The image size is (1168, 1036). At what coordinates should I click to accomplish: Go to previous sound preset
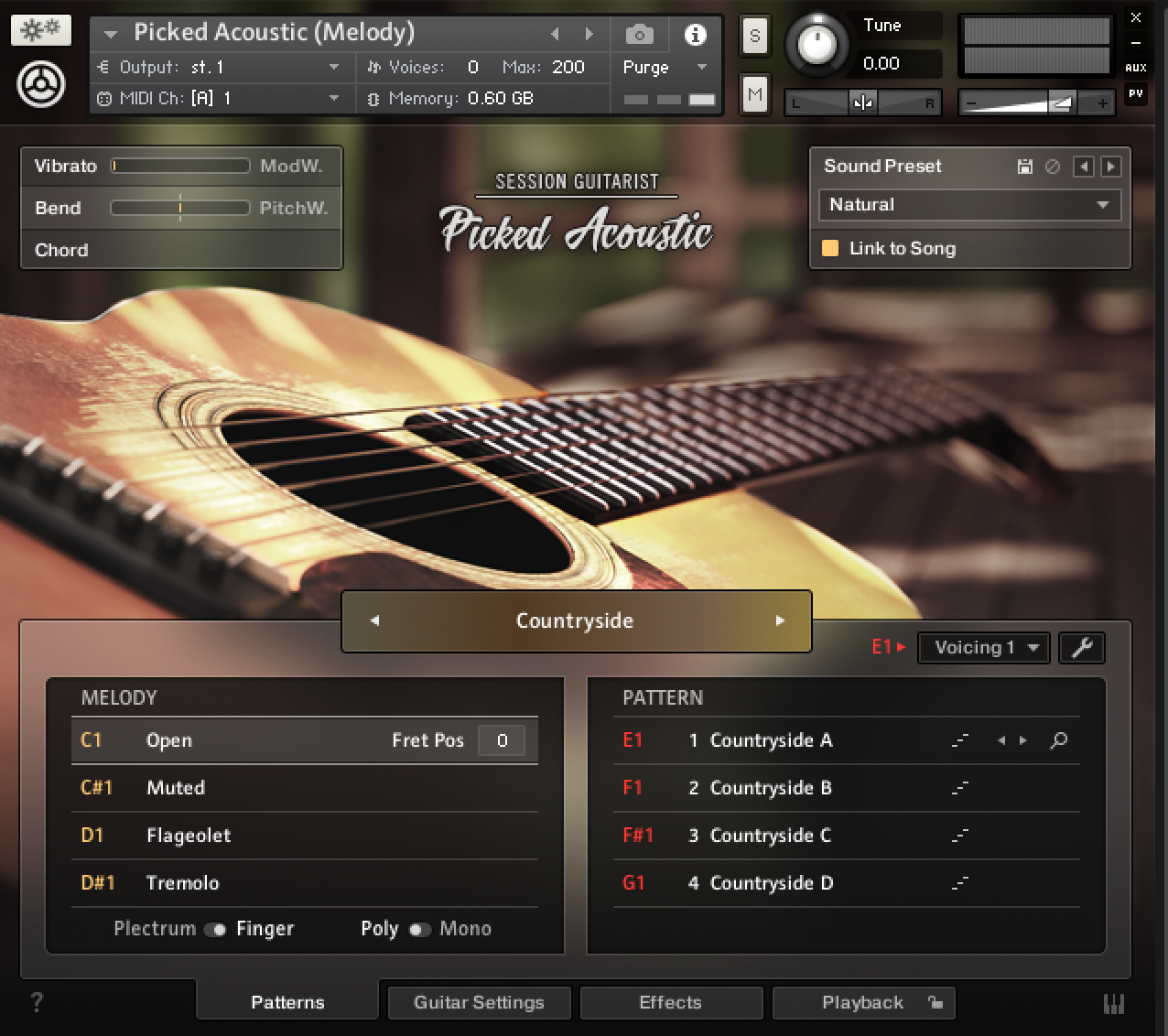click(1084, 167)
